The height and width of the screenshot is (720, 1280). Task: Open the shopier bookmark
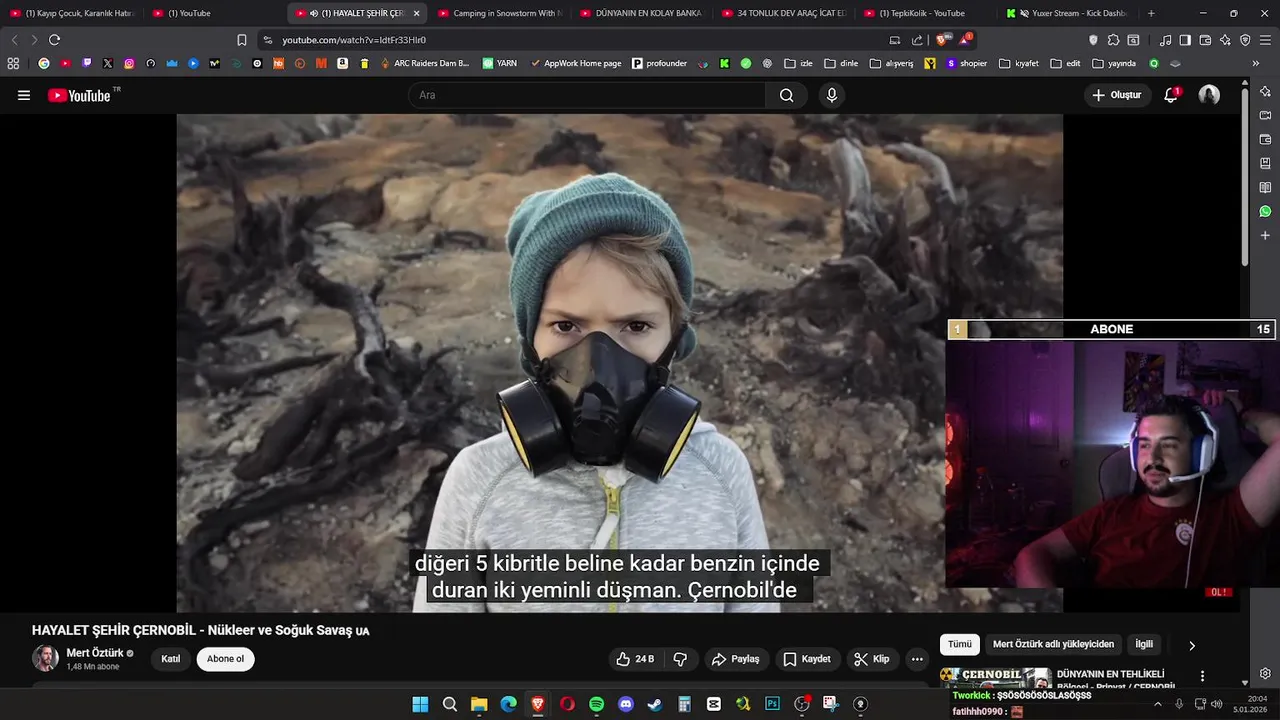(x=966, y=63)
